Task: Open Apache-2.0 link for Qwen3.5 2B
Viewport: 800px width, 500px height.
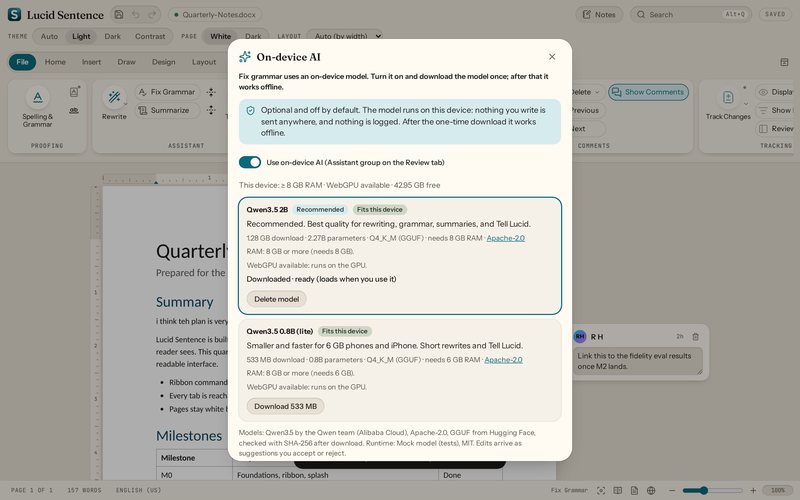Action: [506, 238]
